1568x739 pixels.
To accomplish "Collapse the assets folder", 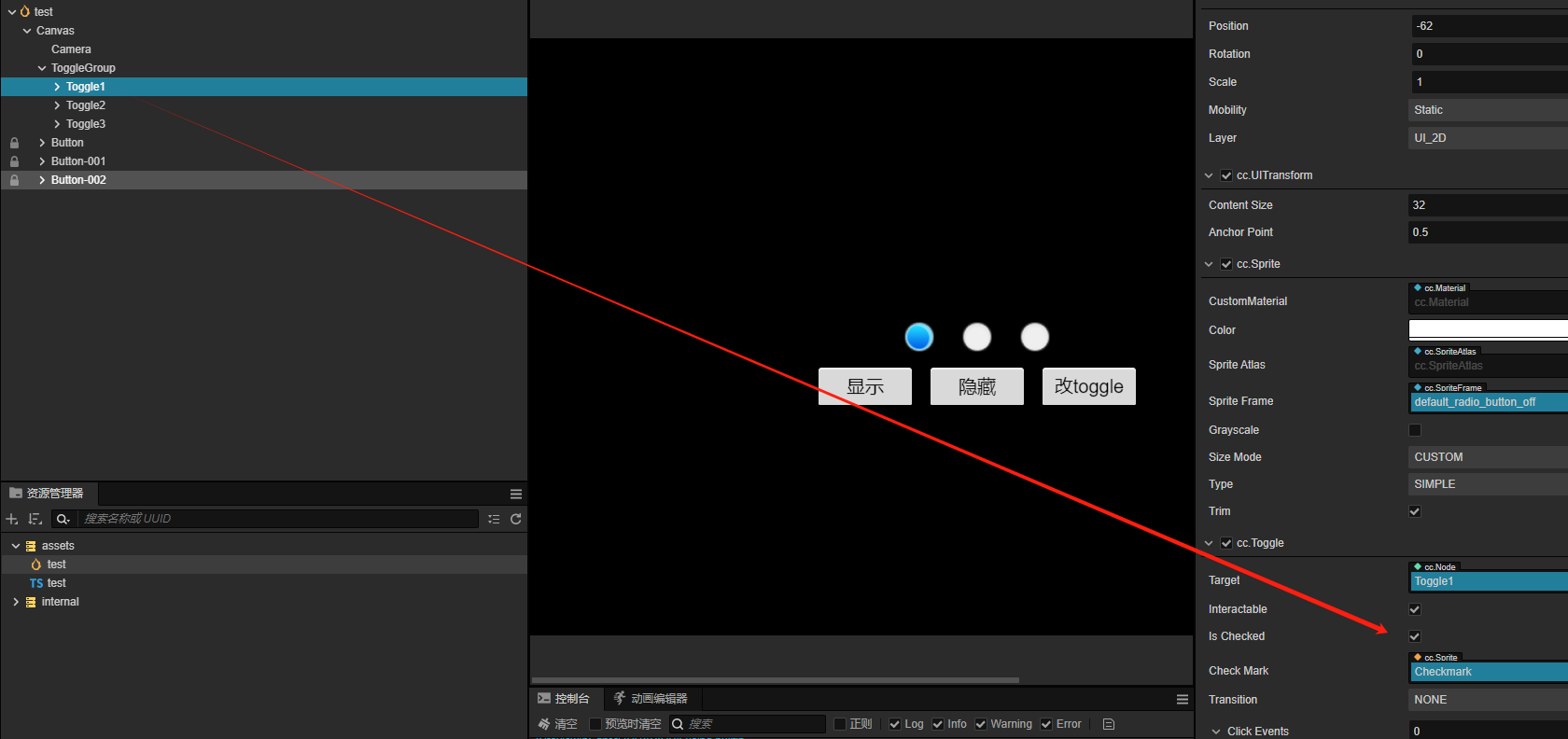I will [x=16, y=546].
